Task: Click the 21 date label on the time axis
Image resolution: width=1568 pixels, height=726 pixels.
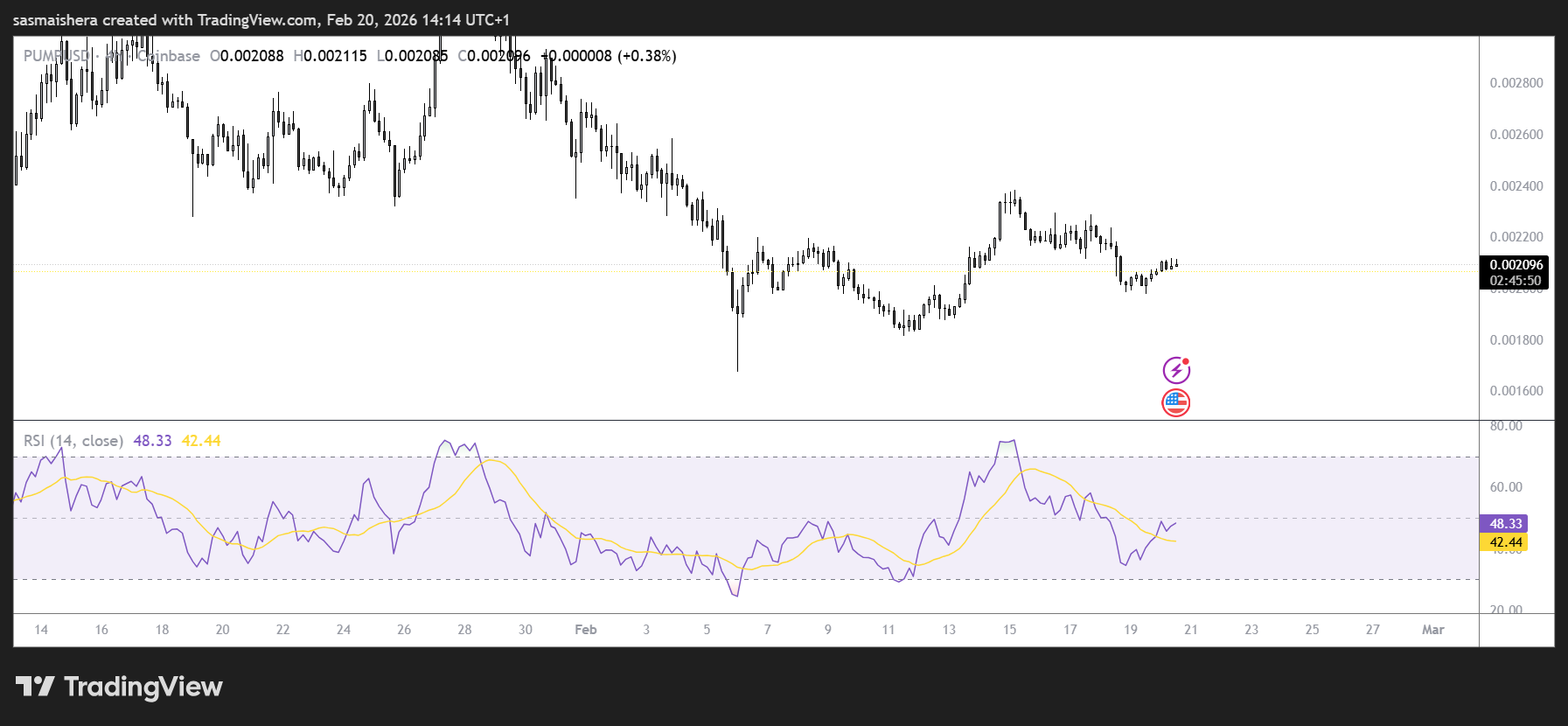Action: point(1191,630)
